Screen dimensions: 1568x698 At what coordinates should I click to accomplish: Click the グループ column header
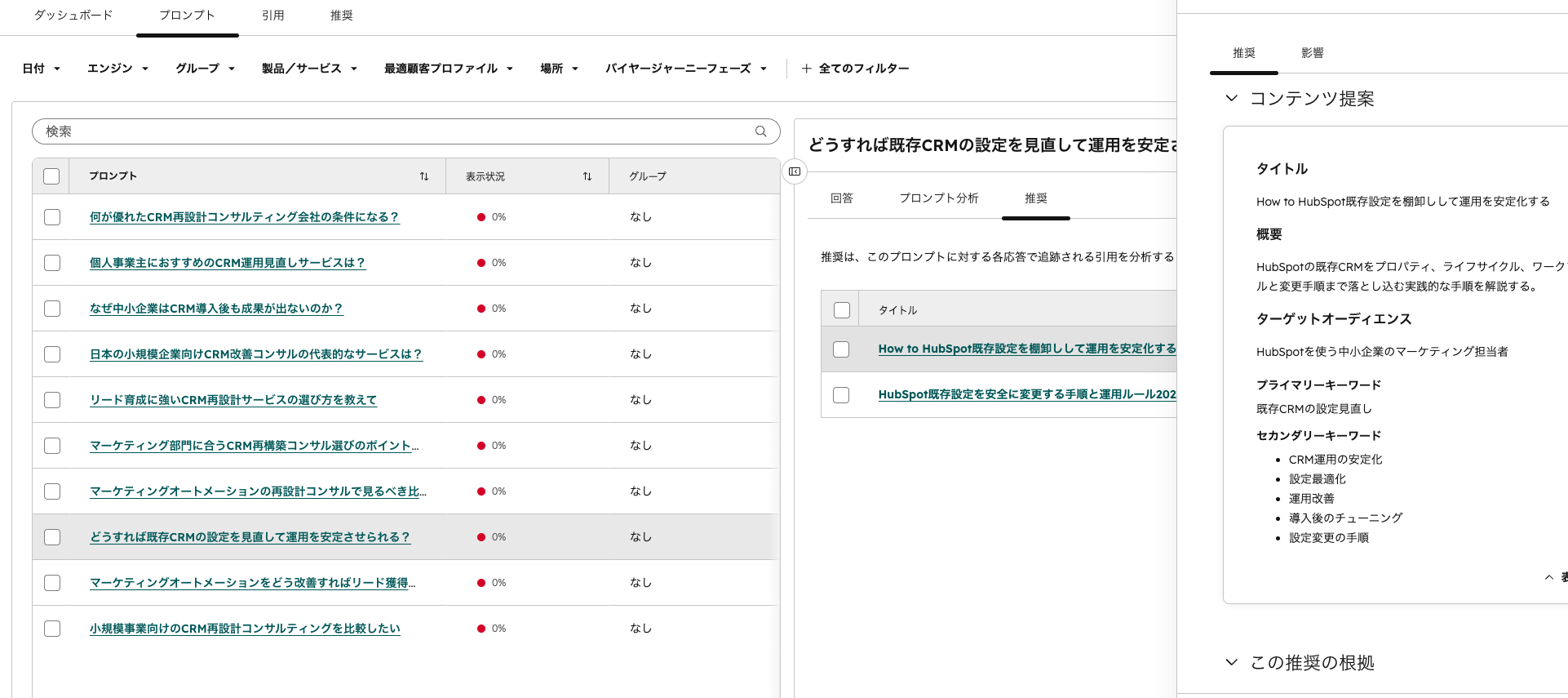(x=648, y=176)
